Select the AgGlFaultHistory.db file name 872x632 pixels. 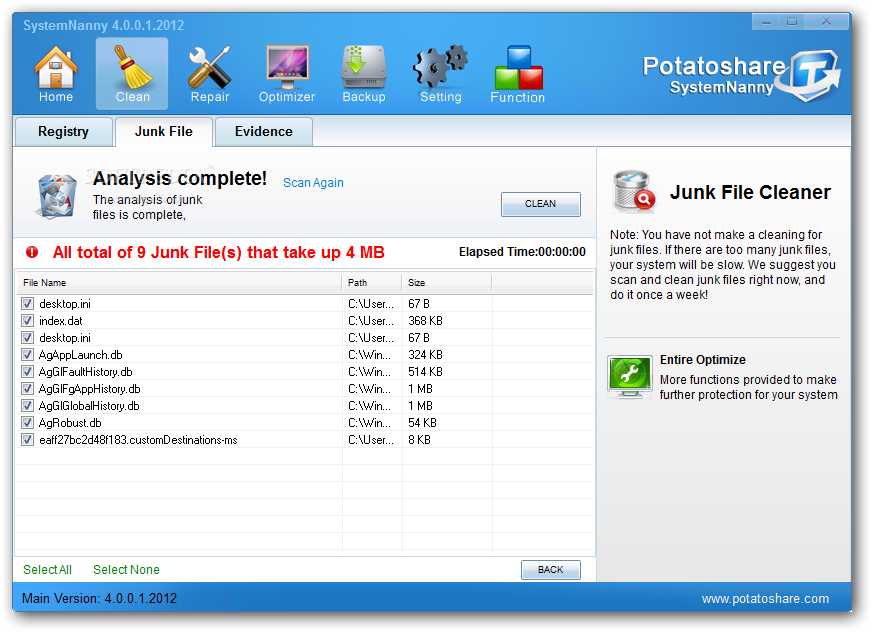point(86,372)
